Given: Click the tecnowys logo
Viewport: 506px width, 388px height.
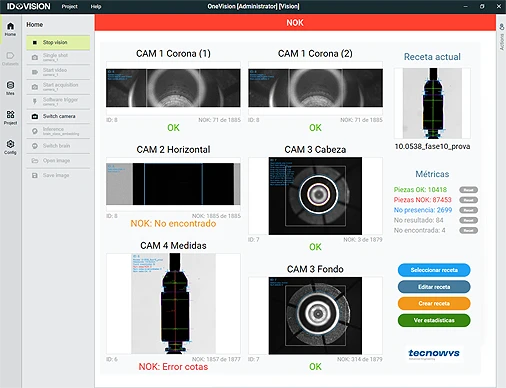Looking at the screenshot, I should coord(434,354).
